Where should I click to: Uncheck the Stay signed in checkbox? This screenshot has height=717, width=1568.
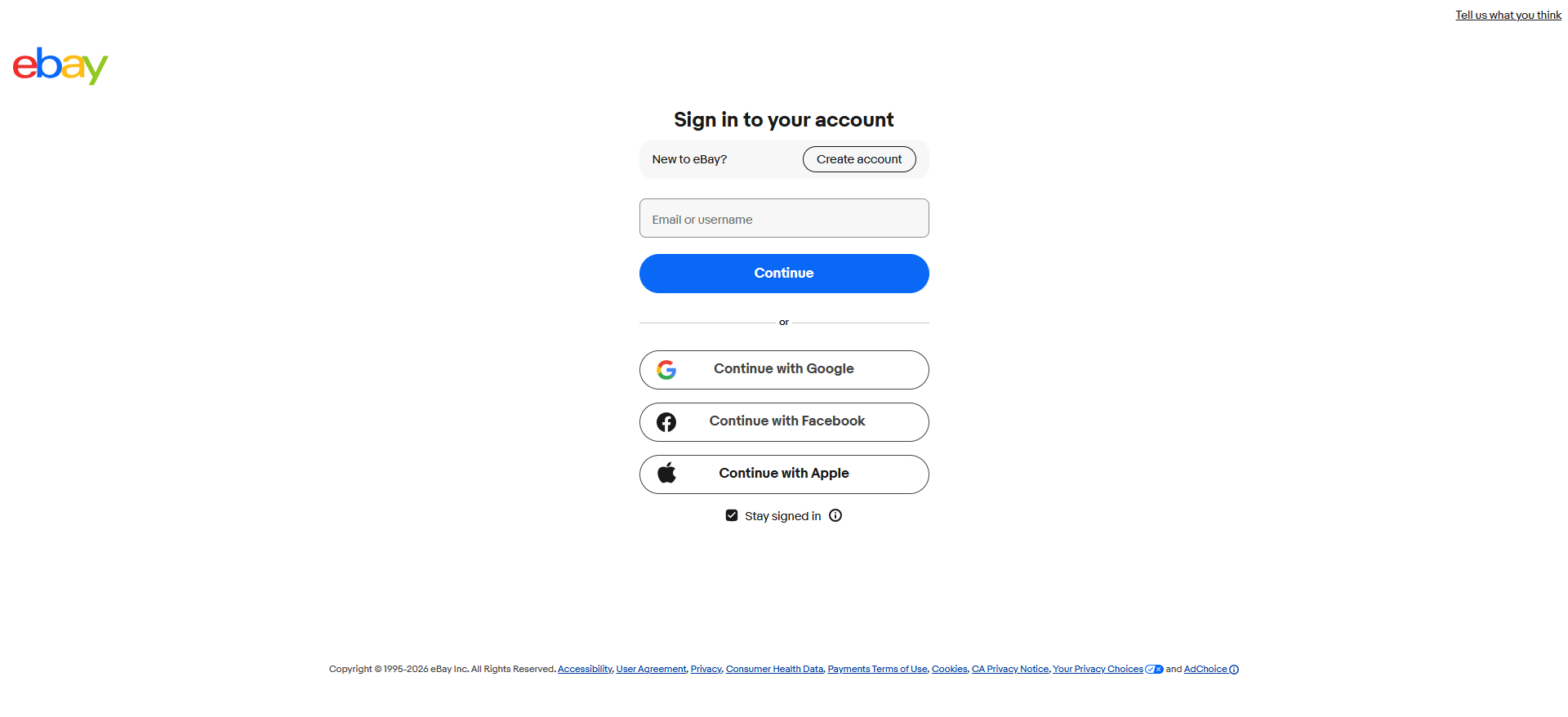point(732,515)
